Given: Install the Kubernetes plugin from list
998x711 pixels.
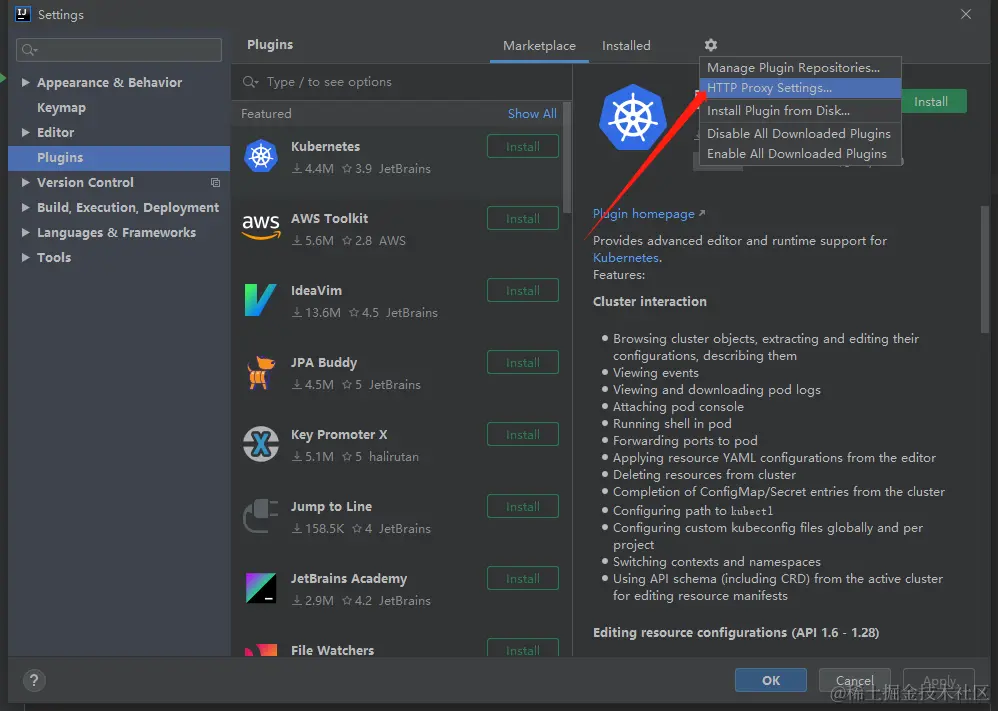Looking at the screenshot, I should [523, 146].
